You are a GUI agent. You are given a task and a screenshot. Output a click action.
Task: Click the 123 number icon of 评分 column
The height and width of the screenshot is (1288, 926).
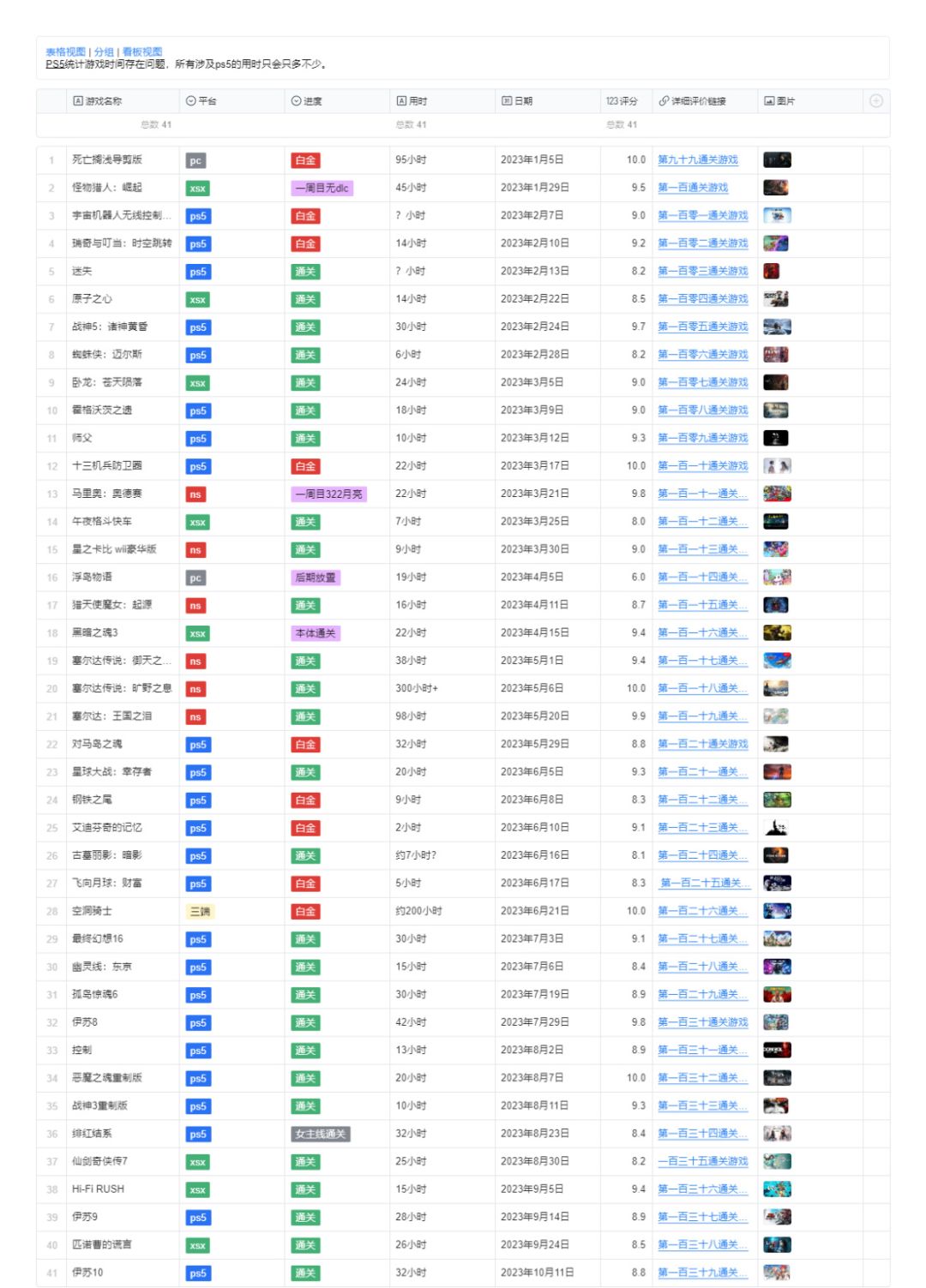point(611,101)
